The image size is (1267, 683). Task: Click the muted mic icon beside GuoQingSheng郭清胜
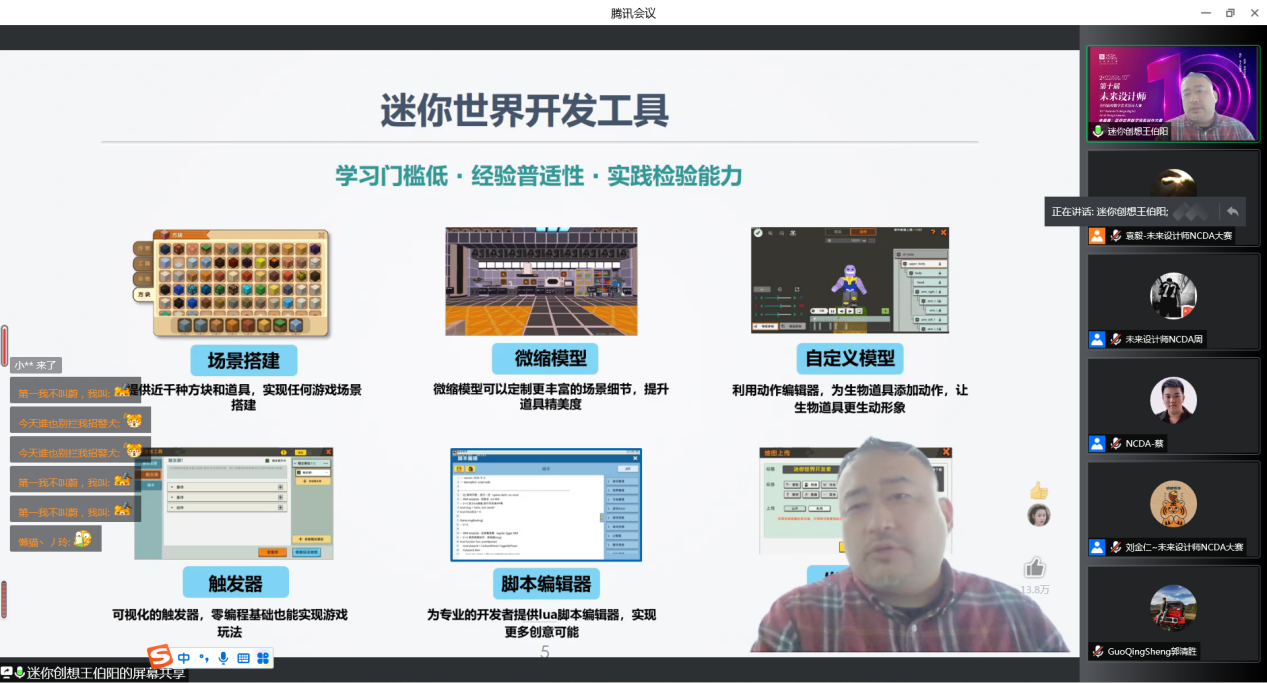tap(1098, 651)
